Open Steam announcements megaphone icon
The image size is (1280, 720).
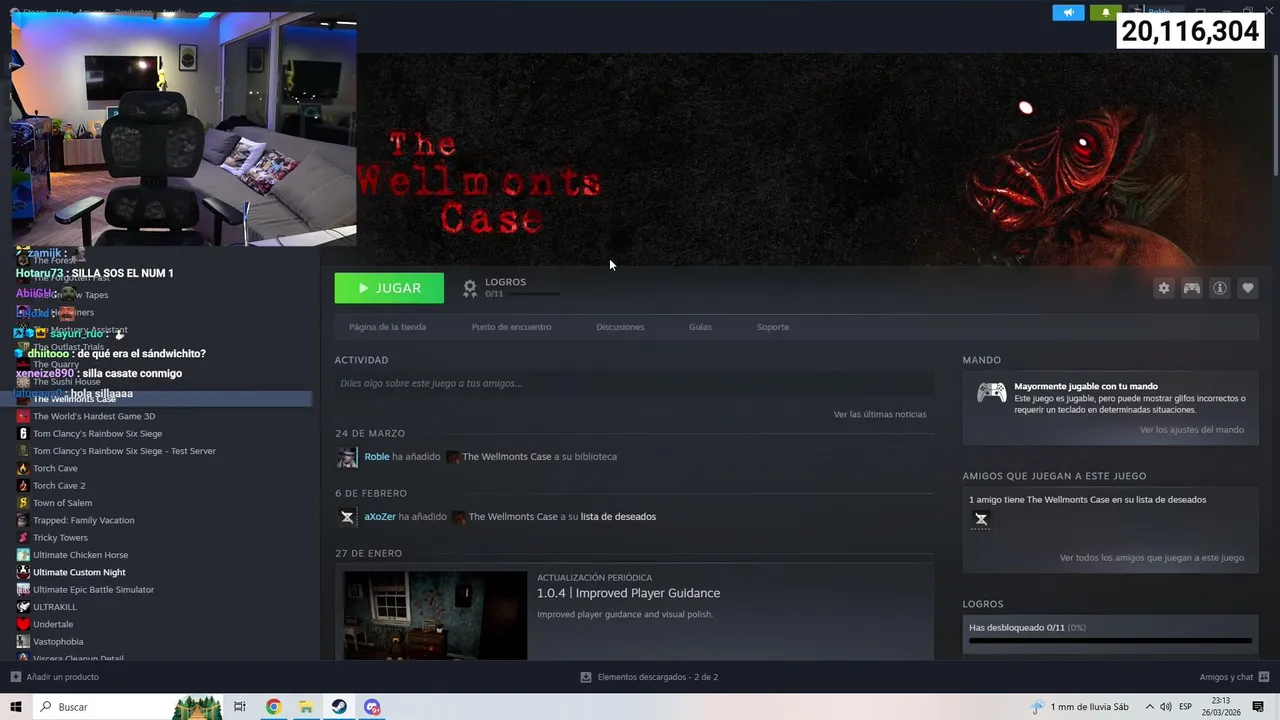click(1068, 13)
